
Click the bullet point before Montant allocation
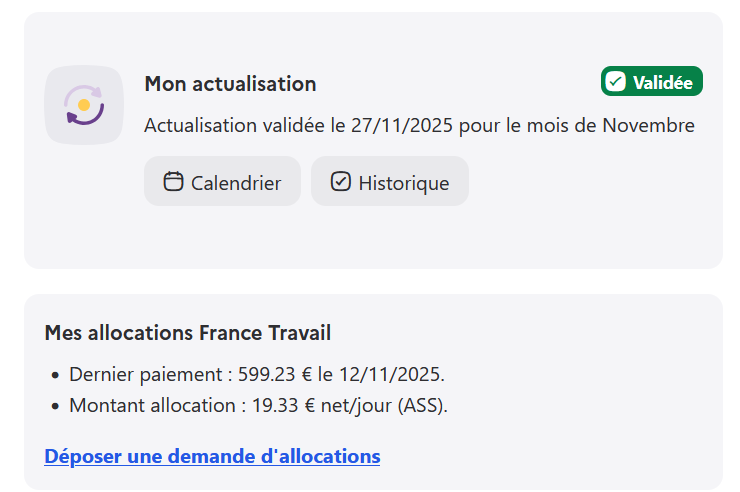tap(54, 408)
